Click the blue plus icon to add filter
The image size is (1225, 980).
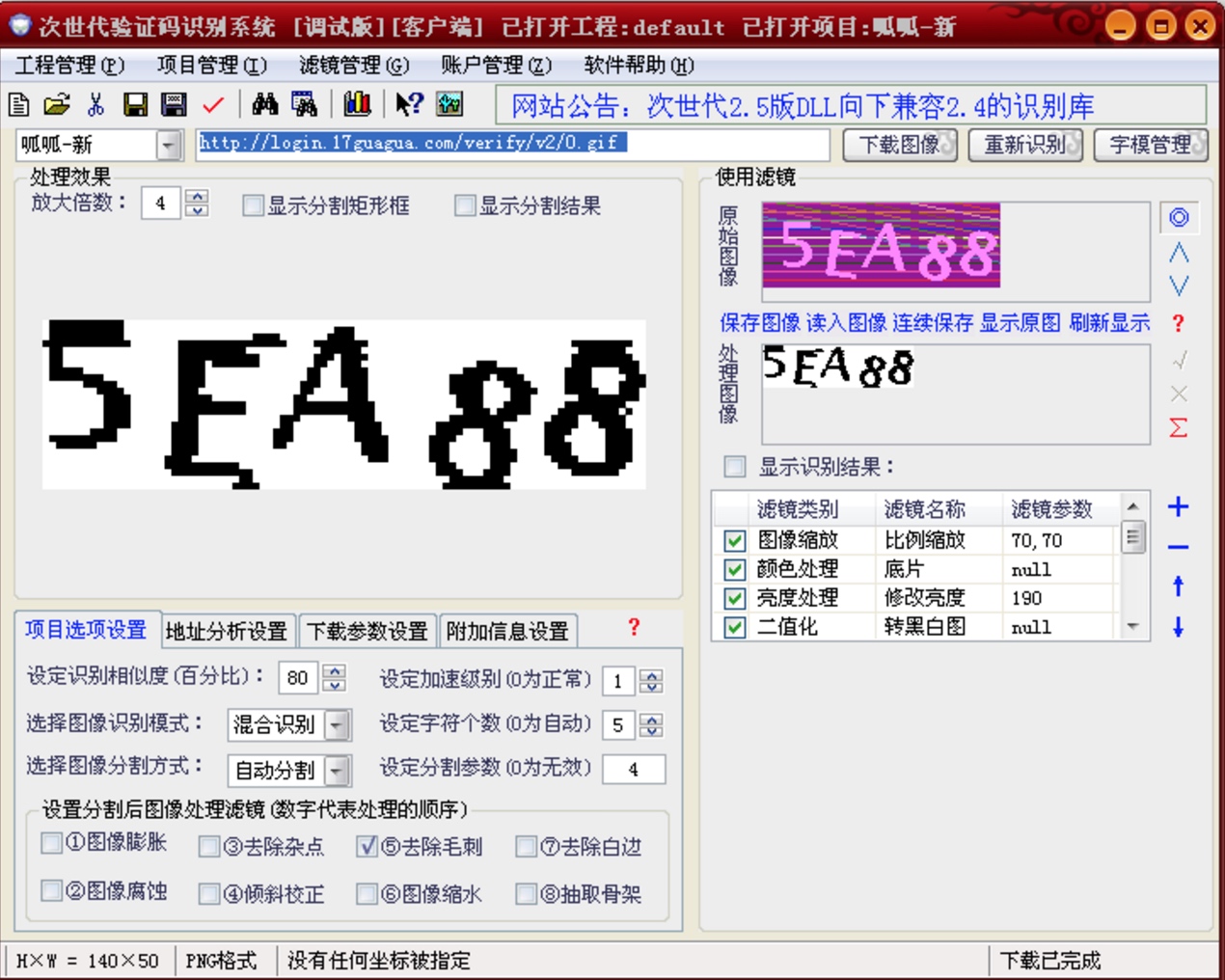coord(1179,506)
